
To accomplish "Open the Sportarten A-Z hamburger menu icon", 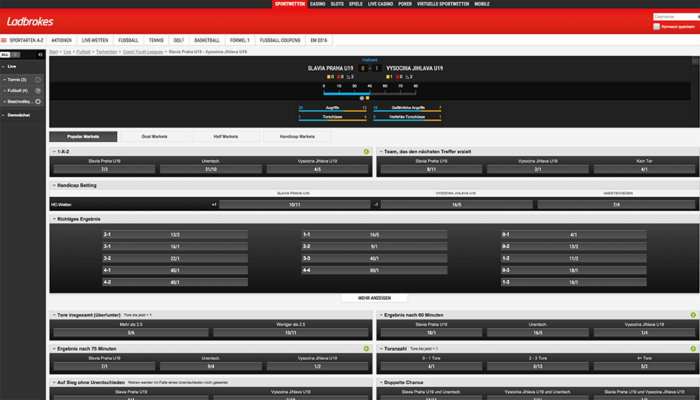I will pos(4,40).
